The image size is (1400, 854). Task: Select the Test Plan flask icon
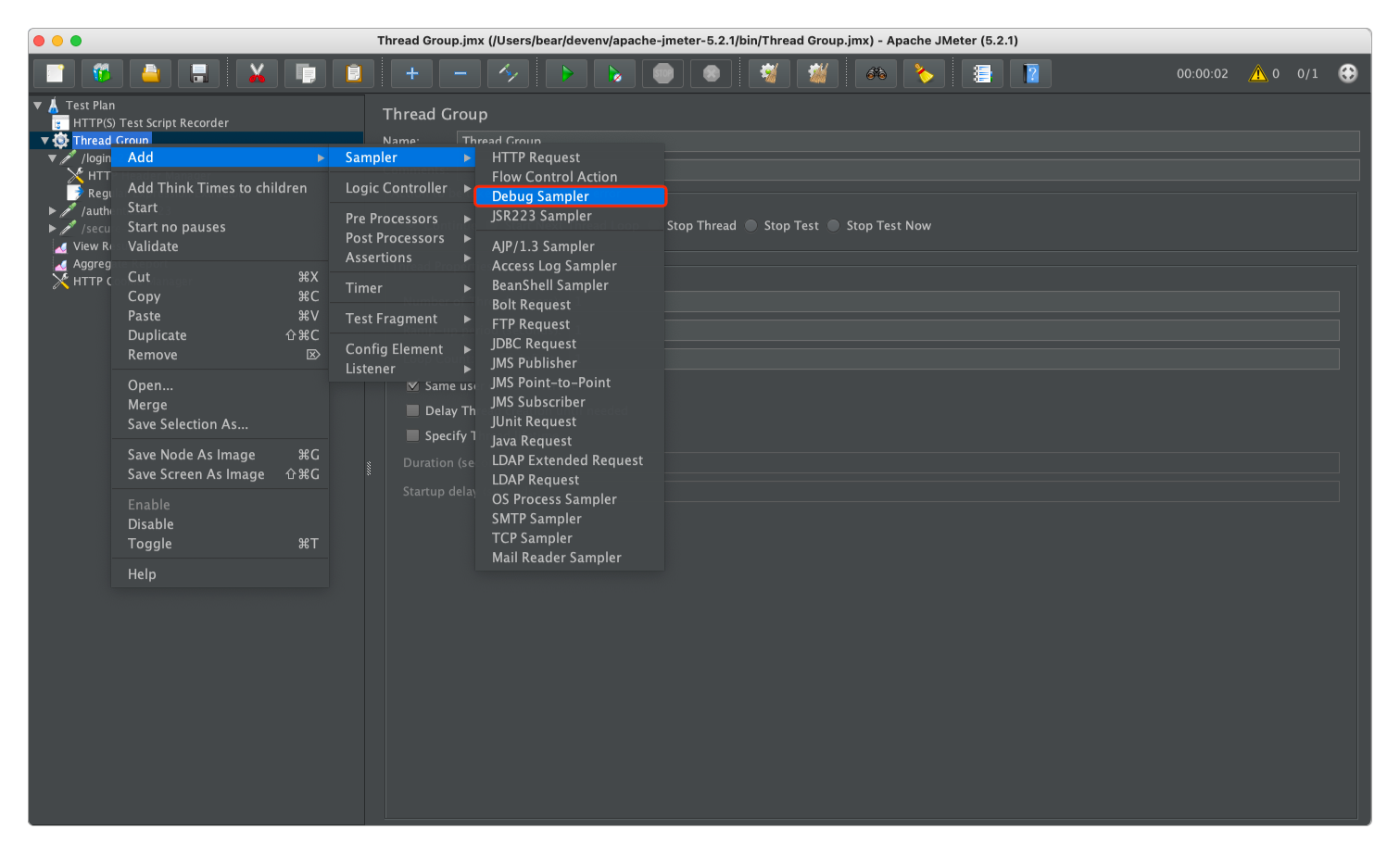[54, 106]
